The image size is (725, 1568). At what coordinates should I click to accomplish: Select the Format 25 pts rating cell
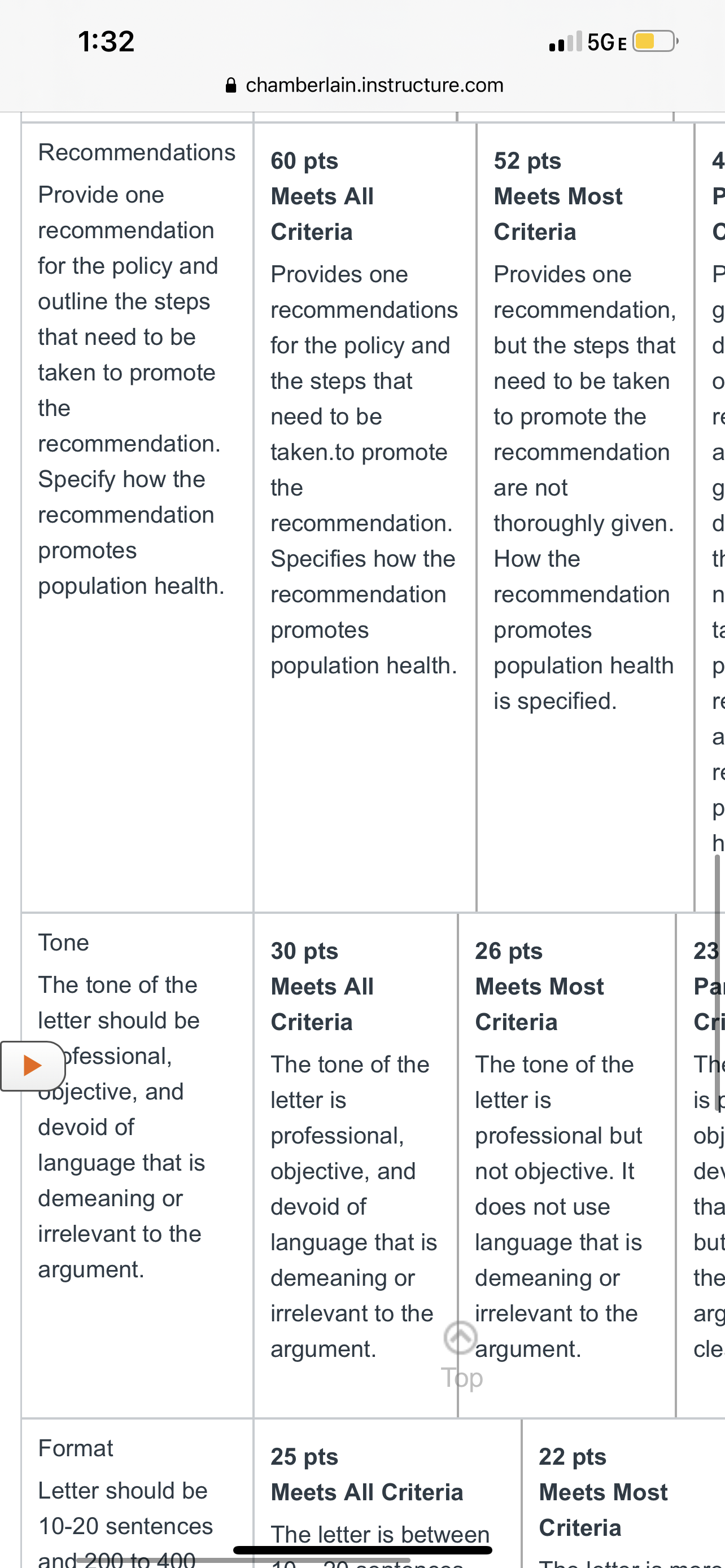coord(387,1493)
